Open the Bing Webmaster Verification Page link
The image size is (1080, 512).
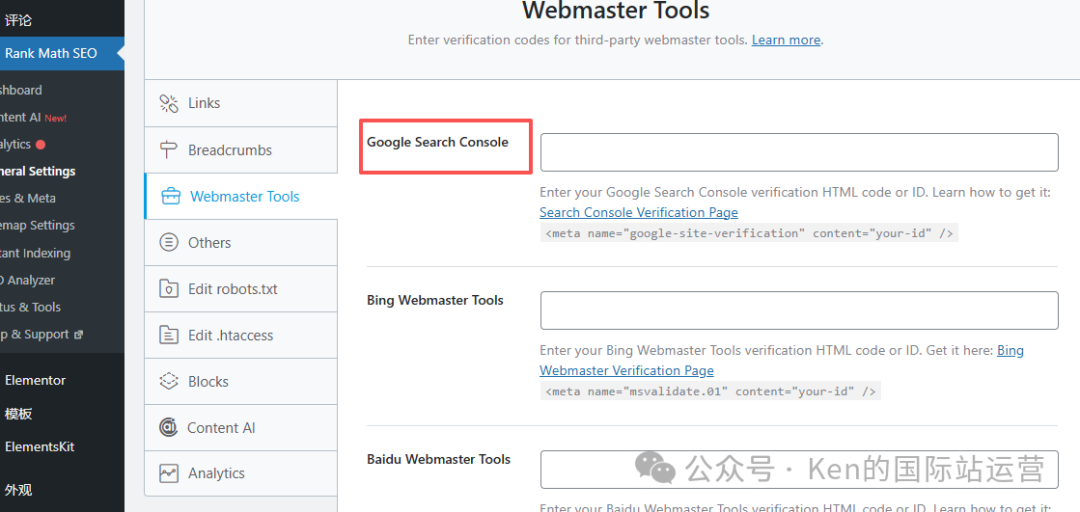click(782, 360)
